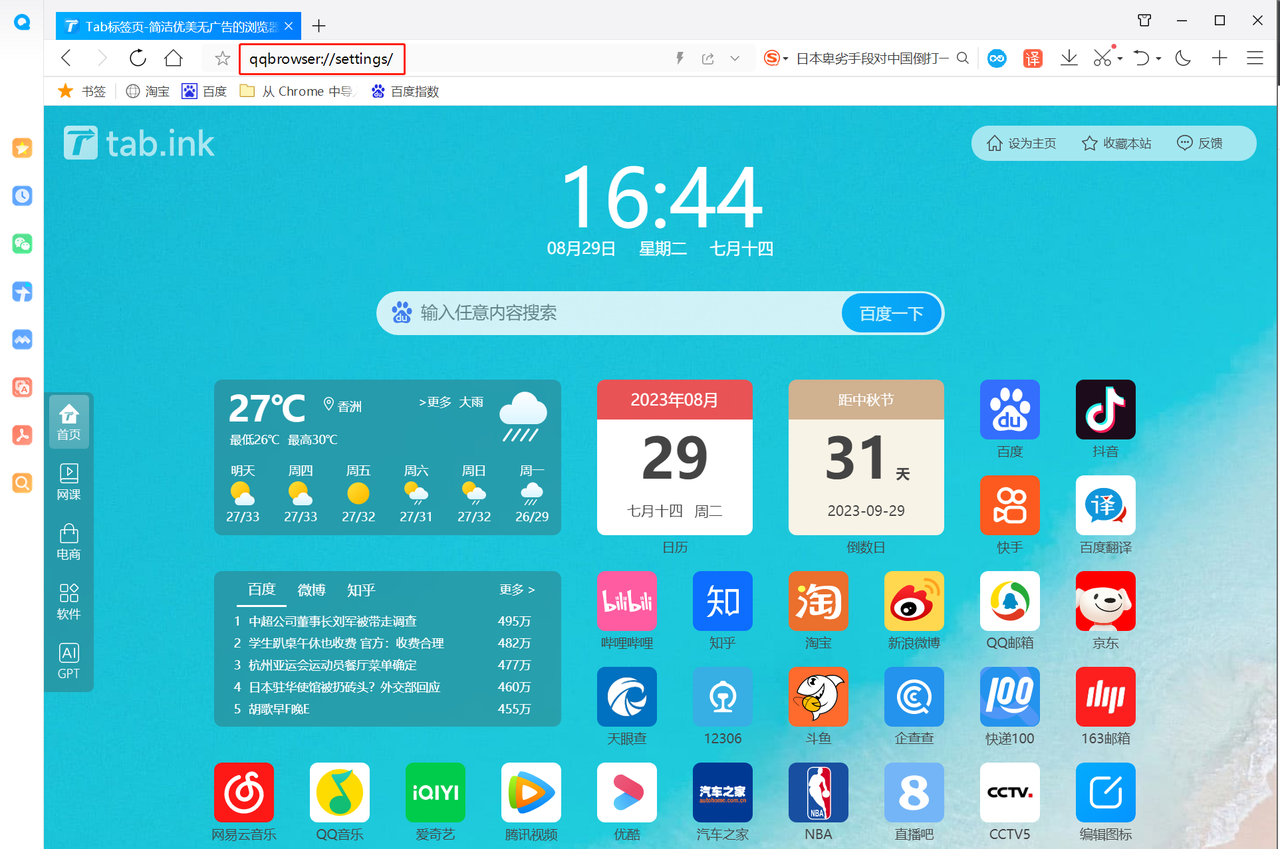This screenshot has width=1280, height=849.
Task: Select 软件 in the page side menu
Action: (x=69, y=601)
